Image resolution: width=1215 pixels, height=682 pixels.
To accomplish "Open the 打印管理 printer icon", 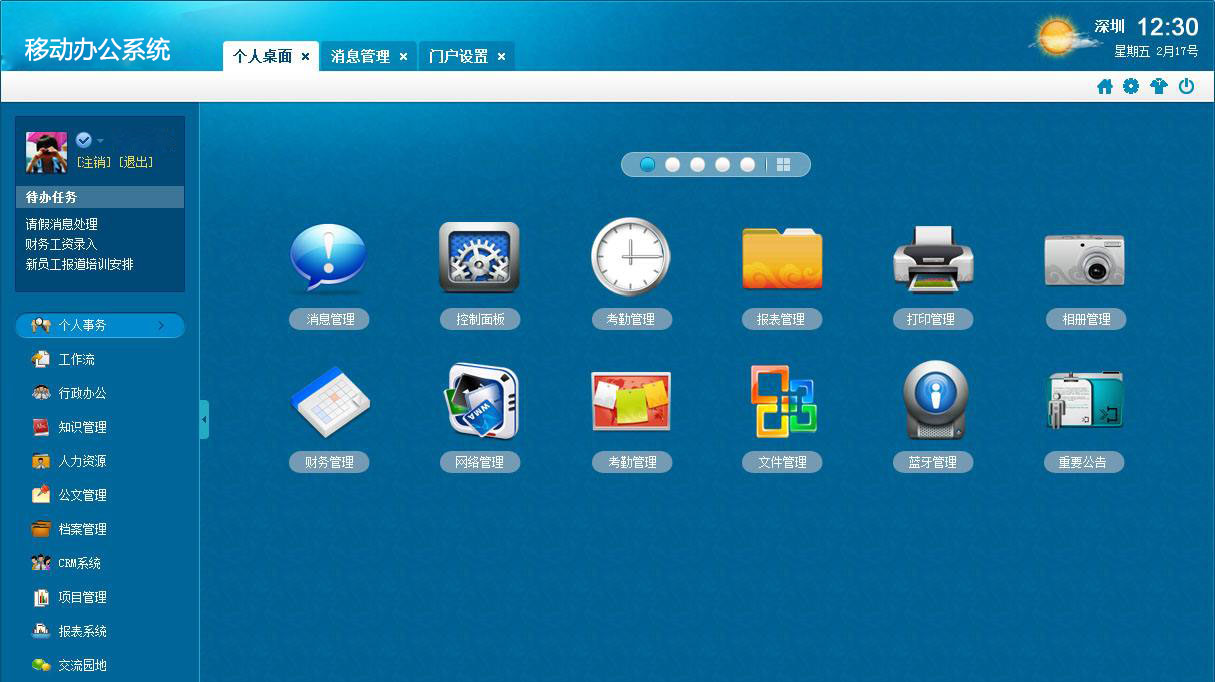I will point(932,257).
